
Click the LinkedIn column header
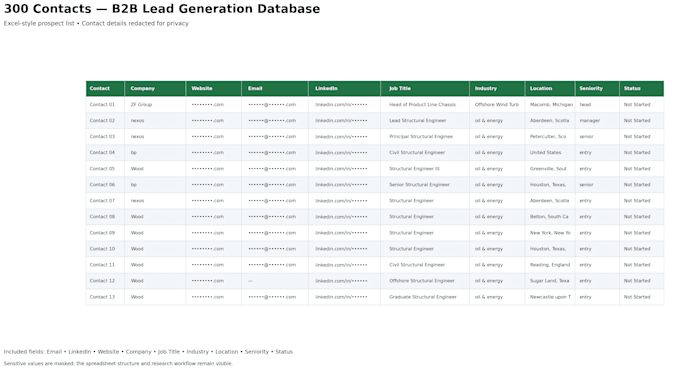pyautogui.click(x=345, y=88)
